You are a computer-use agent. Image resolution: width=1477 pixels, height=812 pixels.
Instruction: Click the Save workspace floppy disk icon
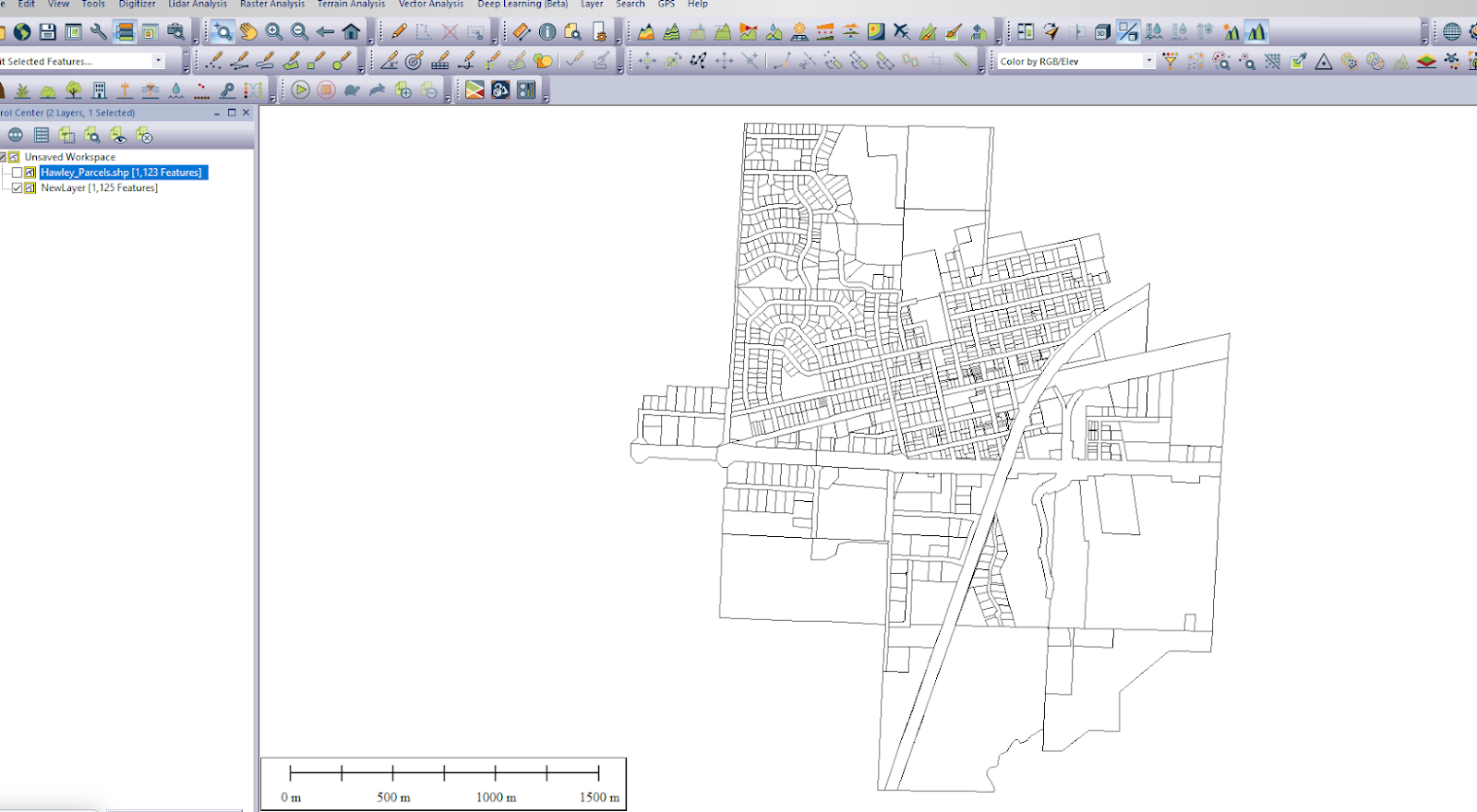click(48, 32)
